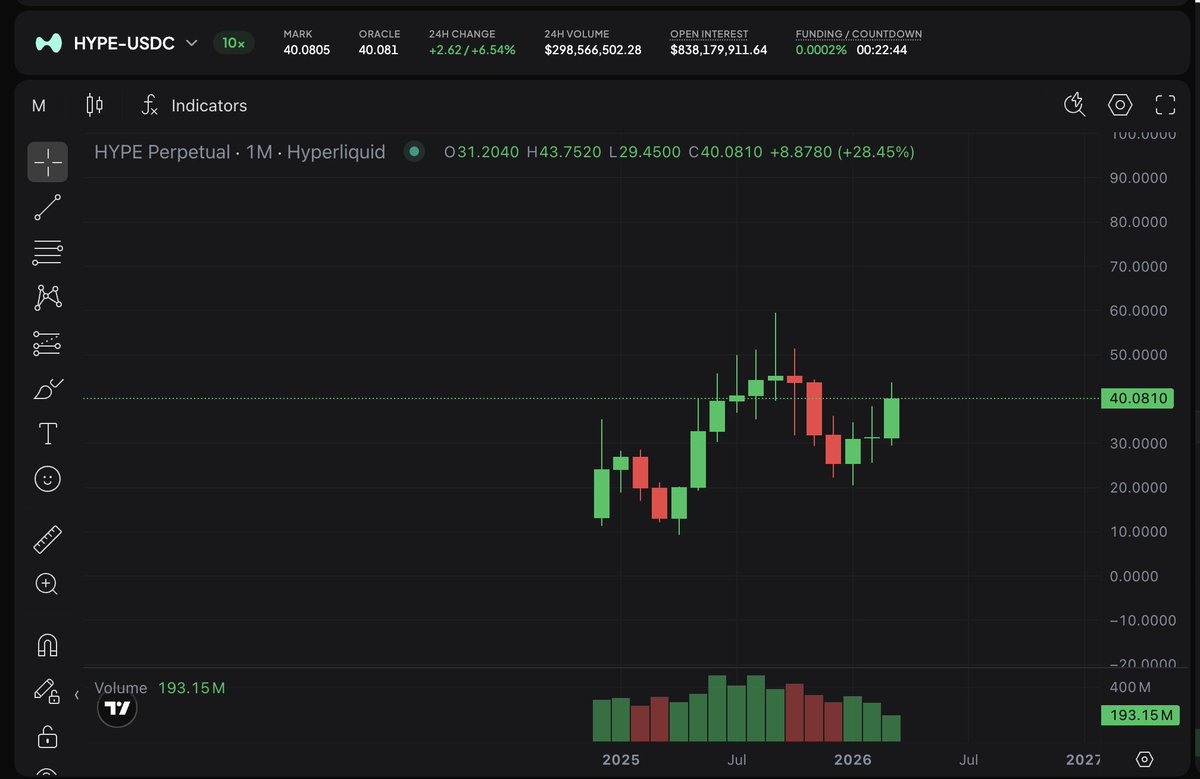The width and height of the screenshot is (1200, 779).
Task: Click the 50.0000 price axis label
Action: [x=1139, y=355]
